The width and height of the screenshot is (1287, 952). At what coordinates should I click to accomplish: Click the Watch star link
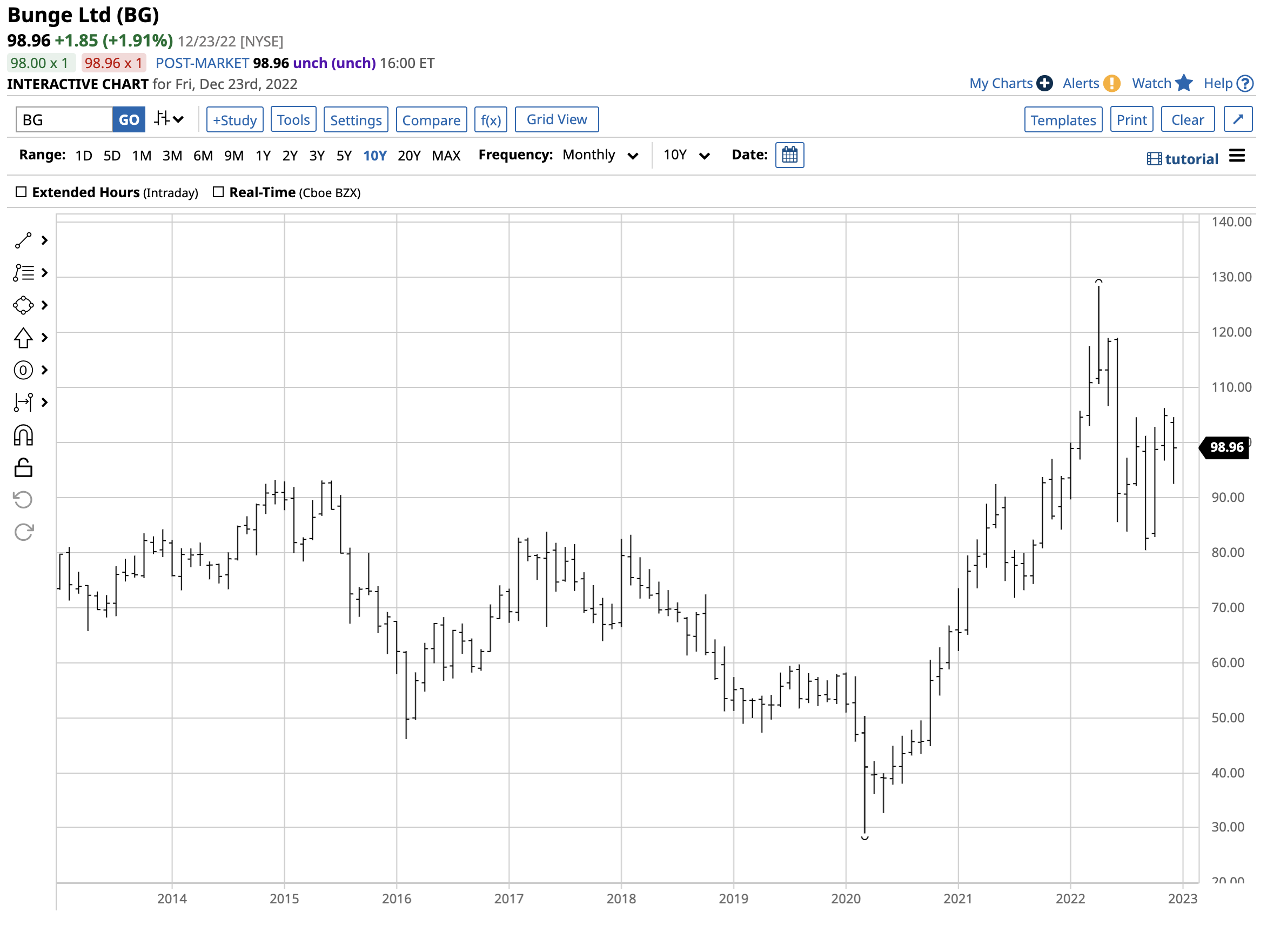pyautogui.click(x=1162, y=84)
